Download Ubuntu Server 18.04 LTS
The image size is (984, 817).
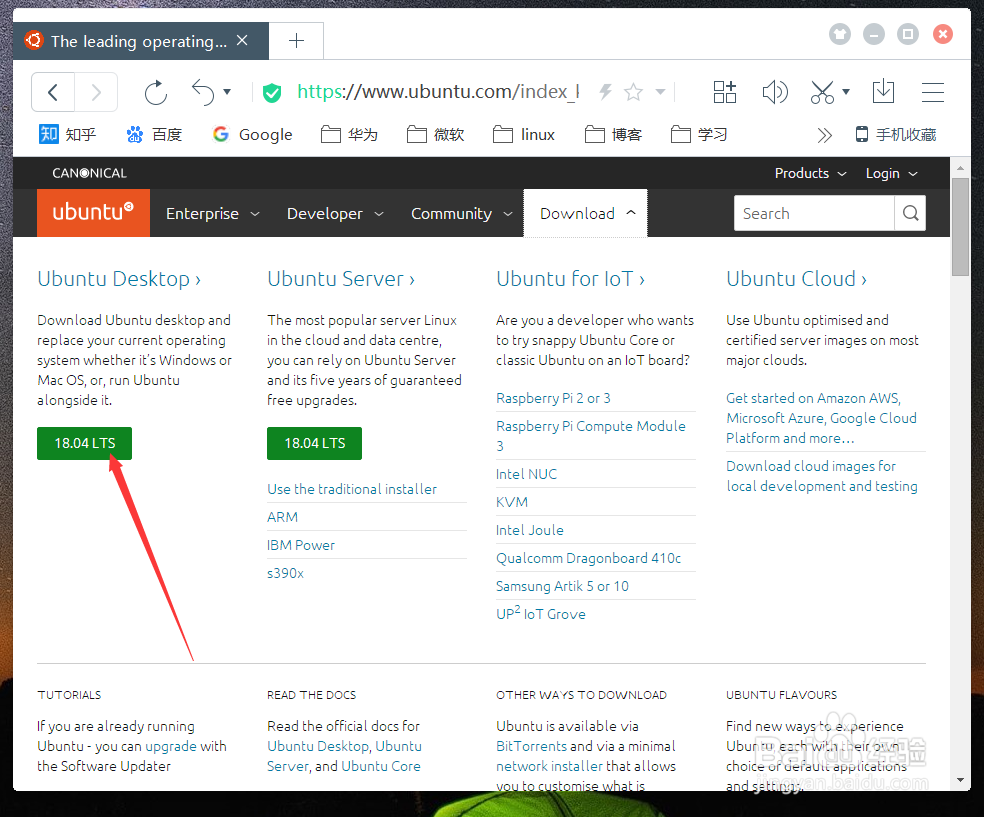(314, 443)
